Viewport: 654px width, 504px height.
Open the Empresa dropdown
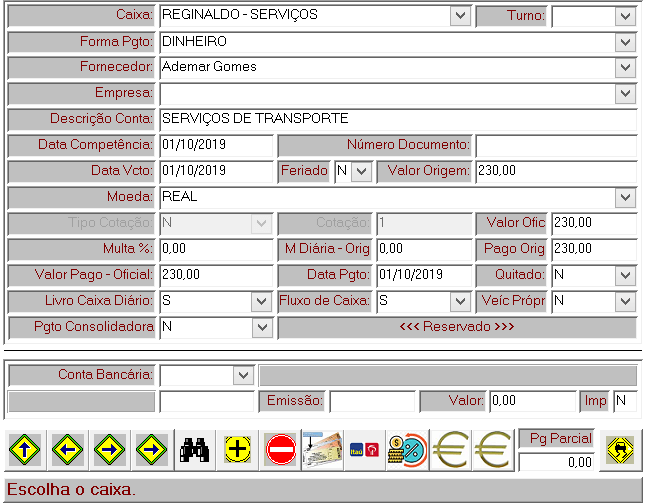click(x=625, y=93)
